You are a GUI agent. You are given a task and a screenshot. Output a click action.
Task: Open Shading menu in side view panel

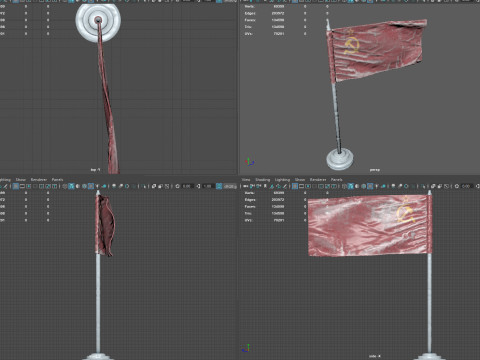263,179
